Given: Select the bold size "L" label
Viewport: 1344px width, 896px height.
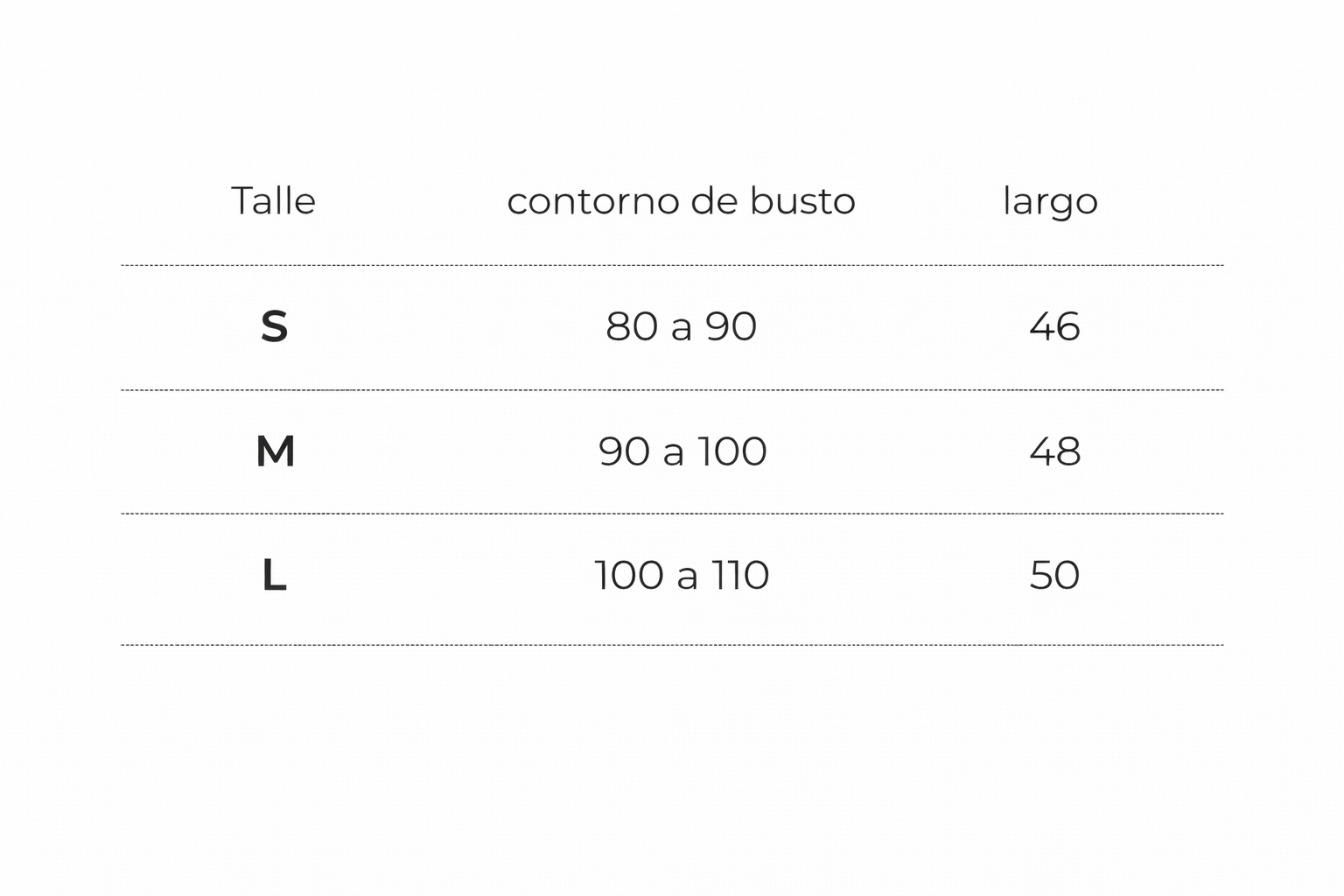Looking at the screenshot, I should [x=274, y=576].
